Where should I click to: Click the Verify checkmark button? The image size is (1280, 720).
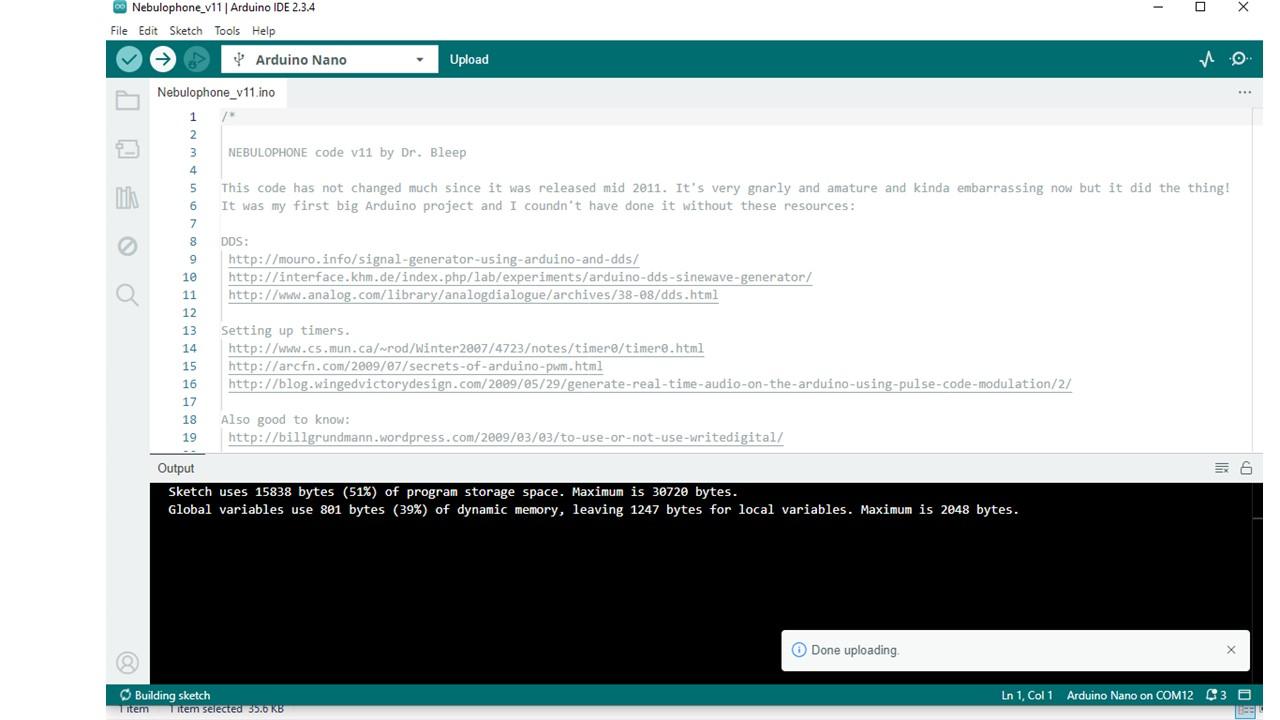click(129, 59)
